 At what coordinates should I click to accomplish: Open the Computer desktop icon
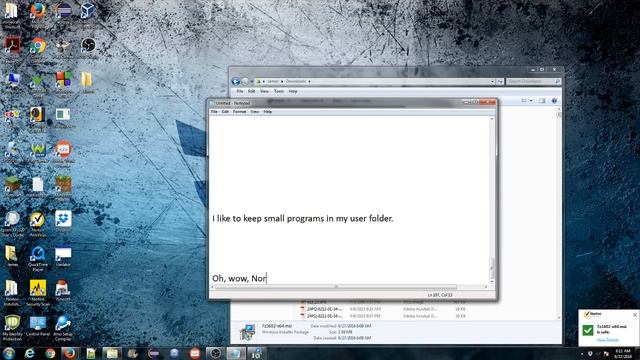(12, 80)
